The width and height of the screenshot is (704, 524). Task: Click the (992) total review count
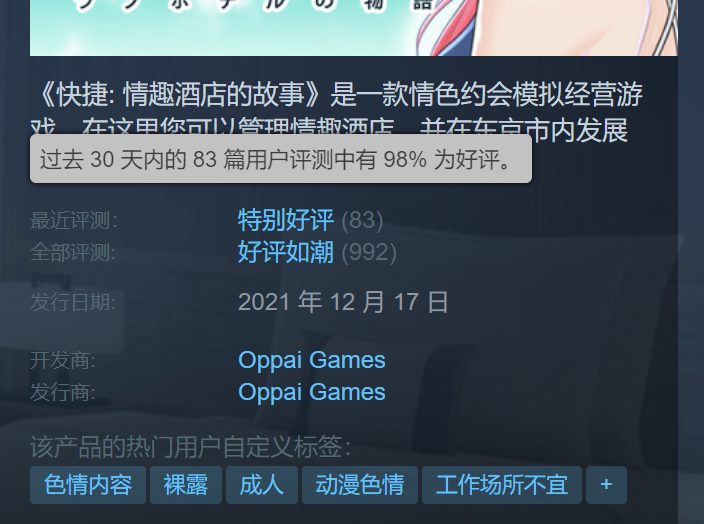(369, 252)
